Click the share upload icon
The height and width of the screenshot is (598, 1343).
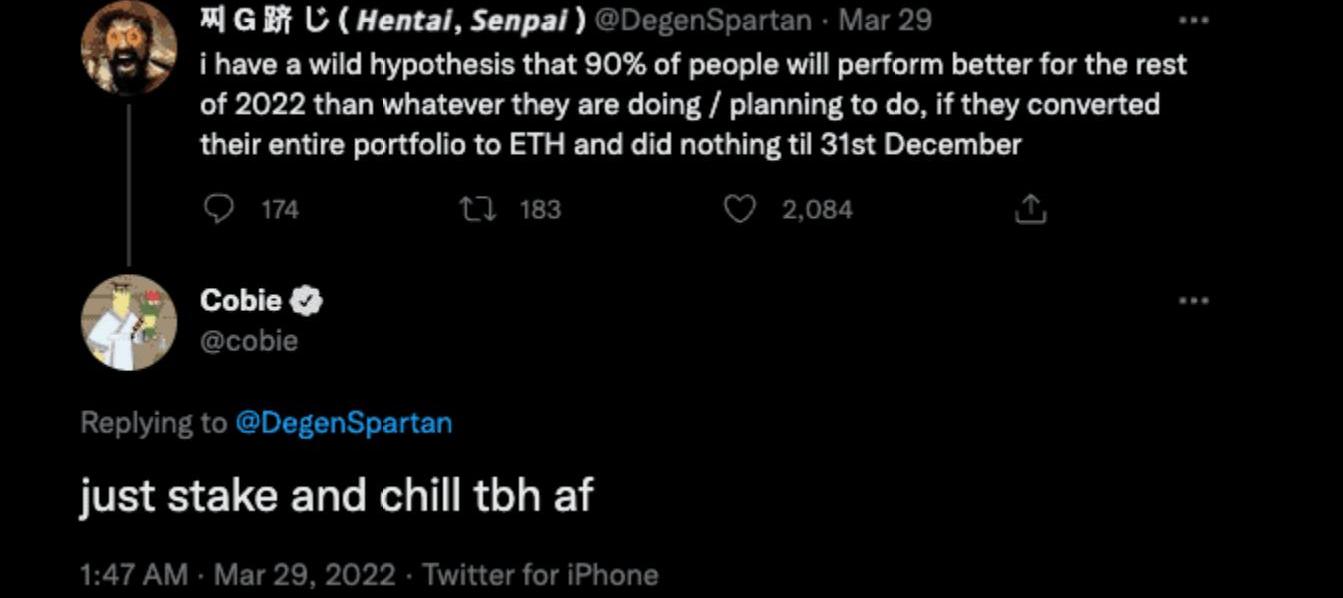pyautogui.click(x=1031, y=209)
